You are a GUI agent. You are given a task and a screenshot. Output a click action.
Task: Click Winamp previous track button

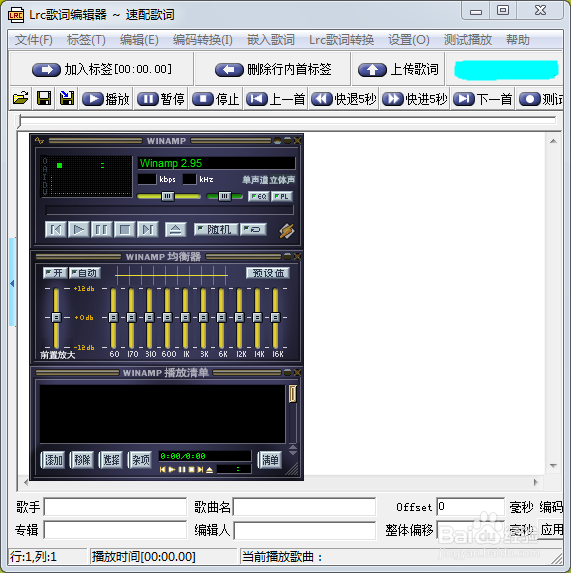[x=56, y=229]
